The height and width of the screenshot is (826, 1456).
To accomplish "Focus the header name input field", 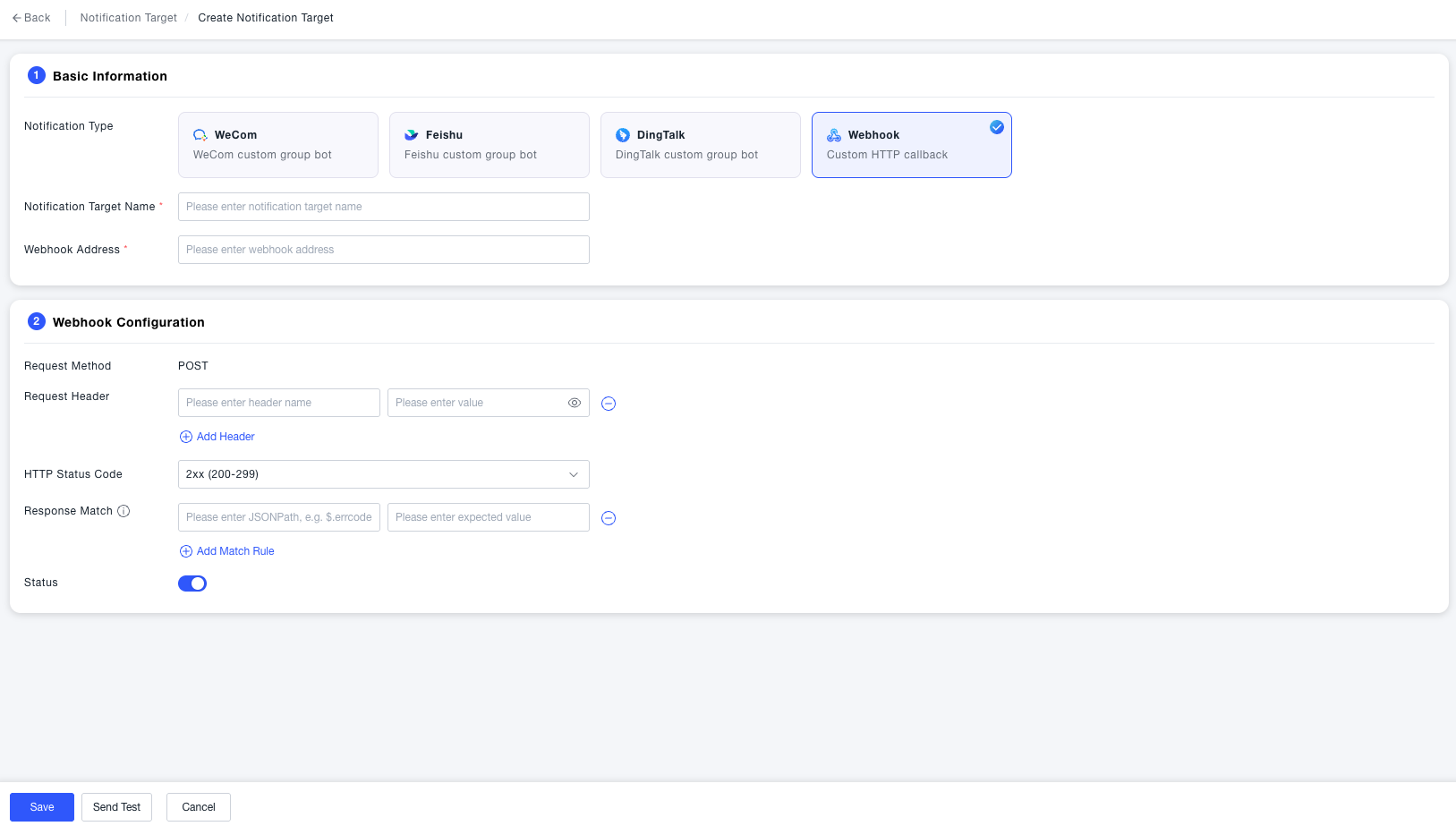I will [x=279, y=403].
